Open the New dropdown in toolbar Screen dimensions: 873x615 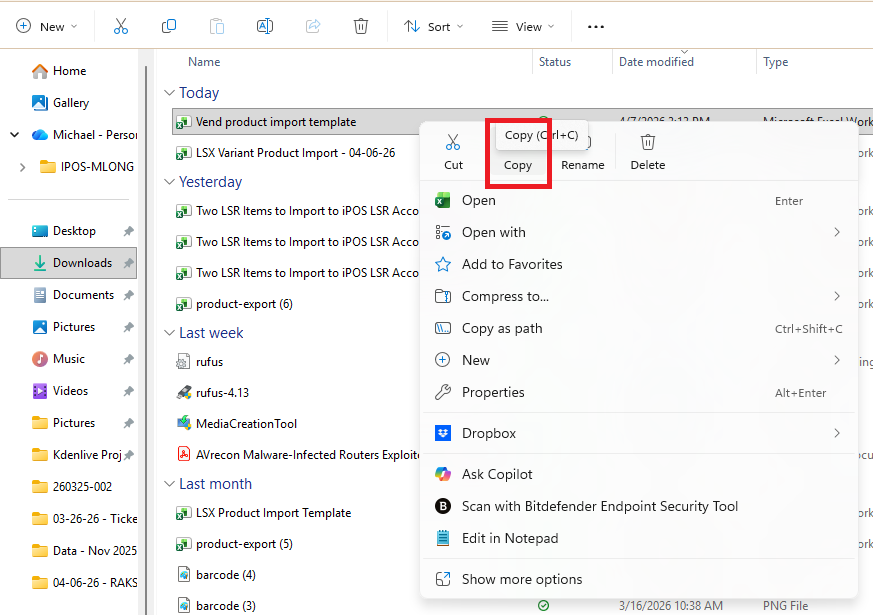point(47,26)
